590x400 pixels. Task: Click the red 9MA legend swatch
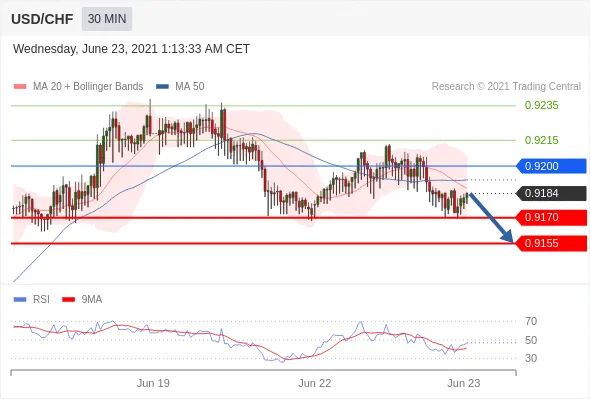[68, 300]
